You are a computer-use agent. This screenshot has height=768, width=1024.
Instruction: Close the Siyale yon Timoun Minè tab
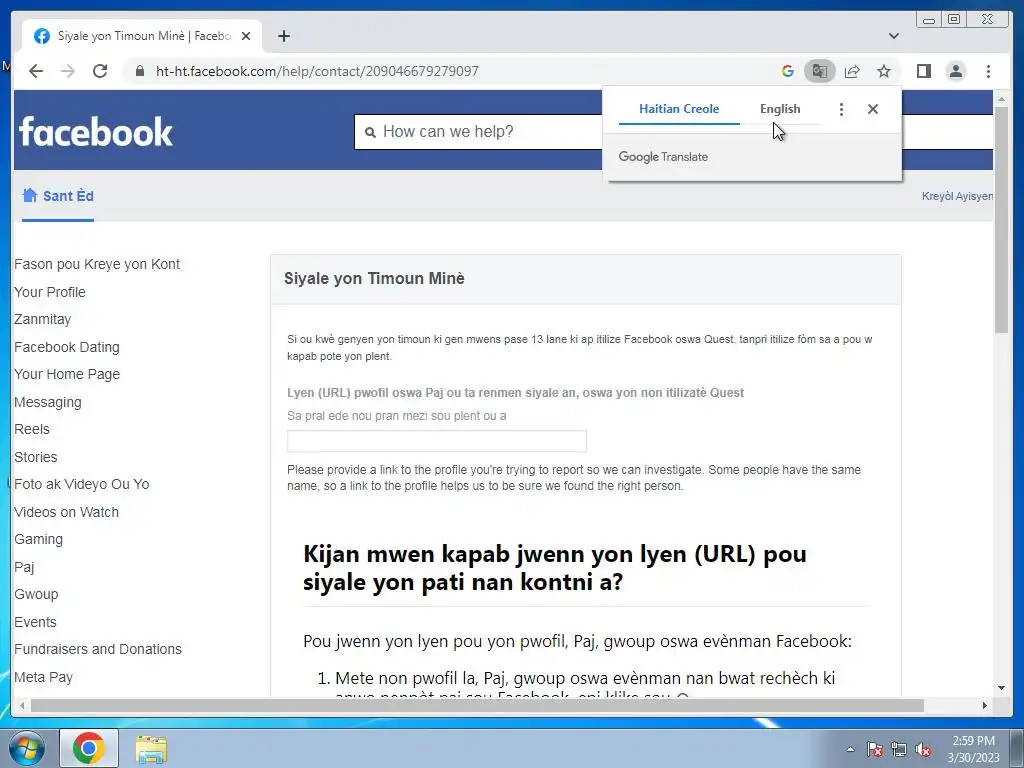[x=246, y=36]
